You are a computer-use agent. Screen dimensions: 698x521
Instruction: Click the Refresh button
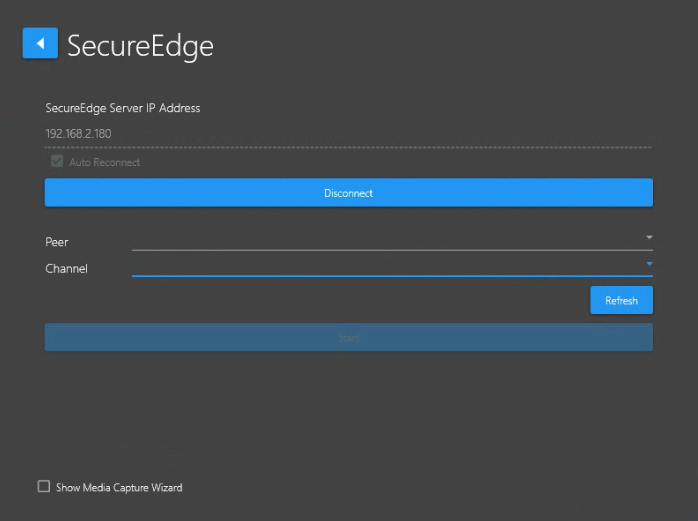[621, 301]
